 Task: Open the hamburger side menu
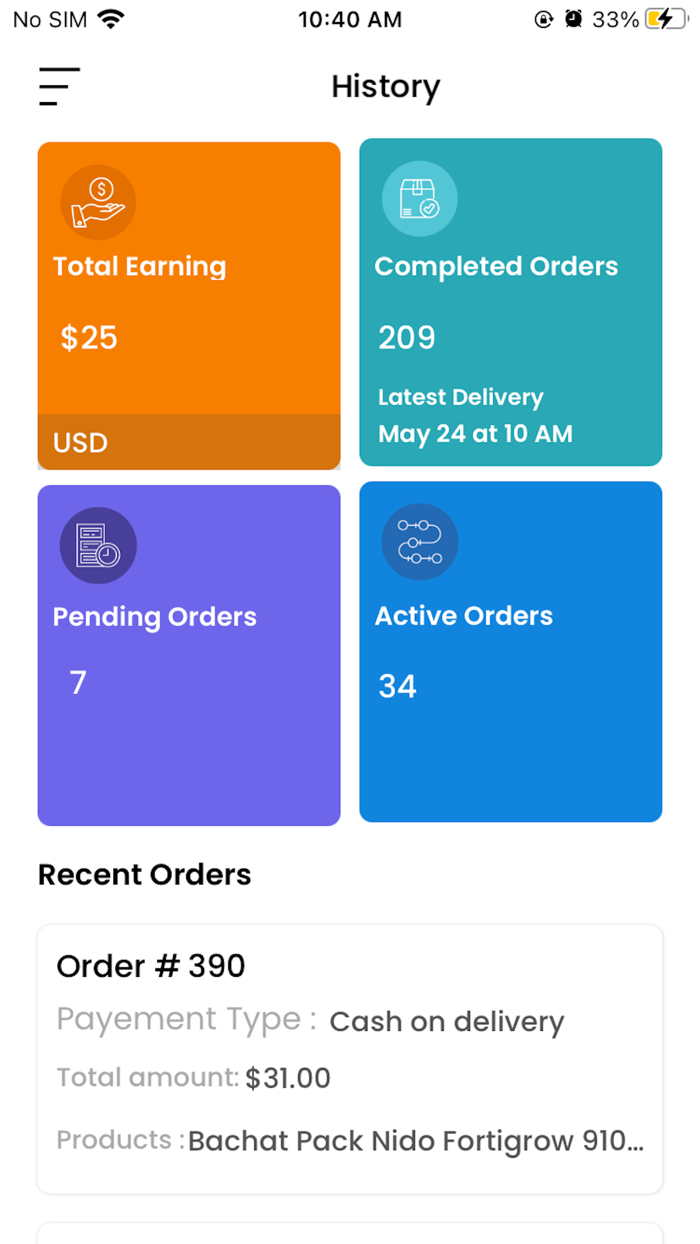59,86
